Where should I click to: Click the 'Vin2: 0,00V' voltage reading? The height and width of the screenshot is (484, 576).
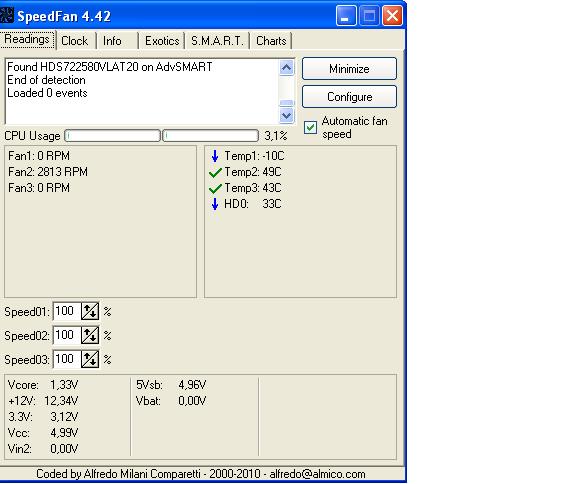pyautogui.click(x=43, y=449)
